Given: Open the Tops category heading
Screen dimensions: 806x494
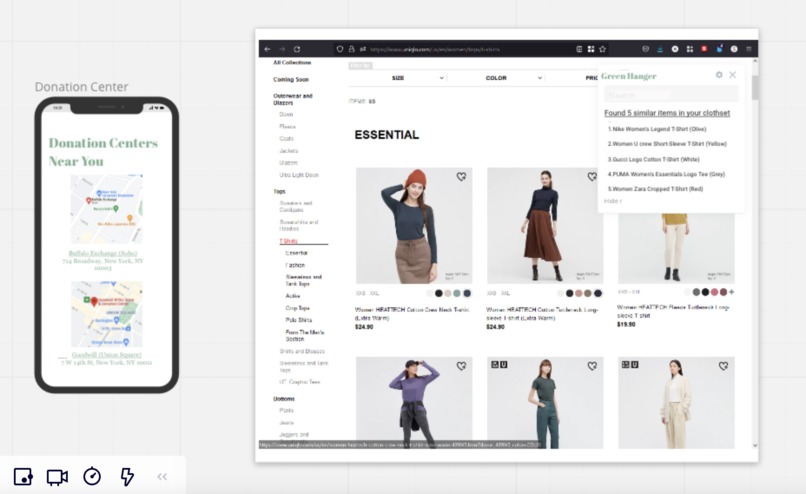Looking at the screenshot, I should coord(279,191).
